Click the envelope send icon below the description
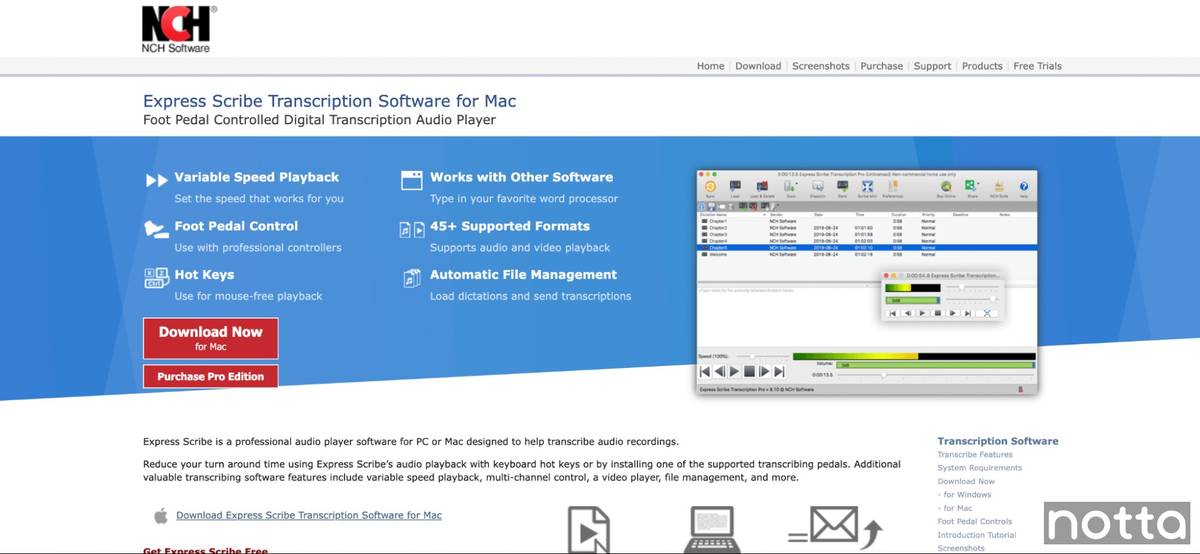Image resolution: width=1200 pixels, height=554 pixels. 835,530
